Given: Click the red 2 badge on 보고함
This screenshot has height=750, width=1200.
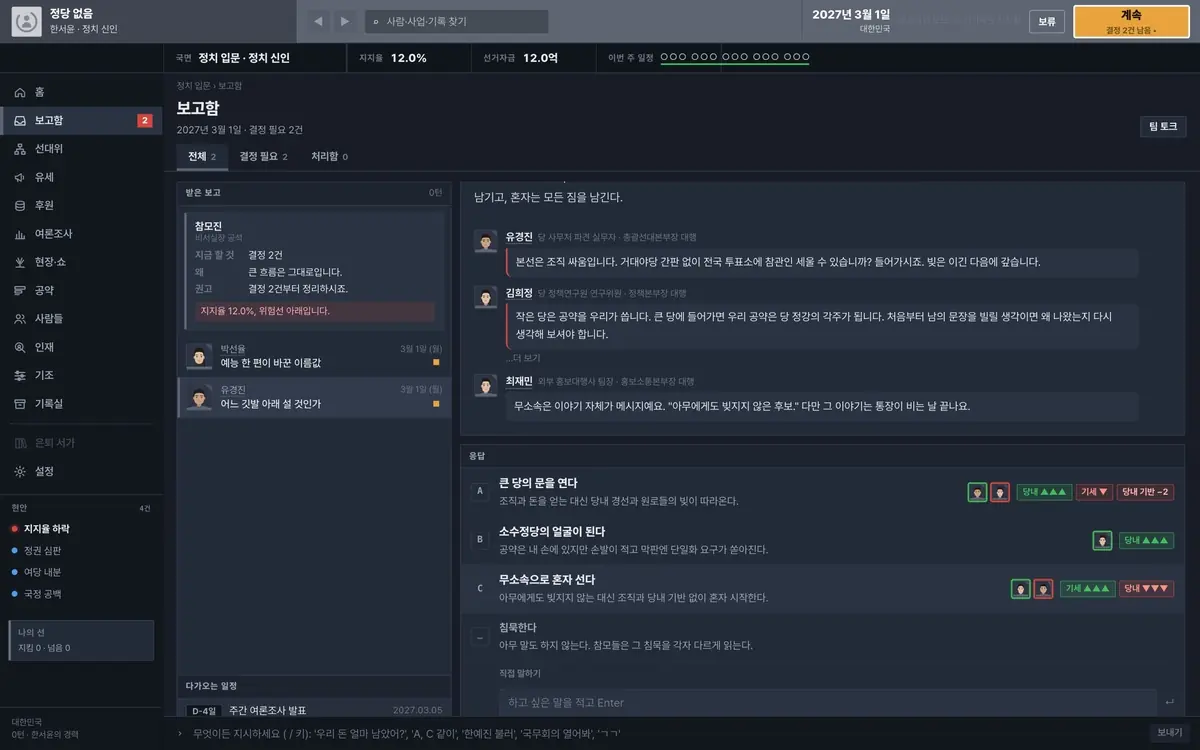Looking at the screenshot, I should [x=145, y=121].
